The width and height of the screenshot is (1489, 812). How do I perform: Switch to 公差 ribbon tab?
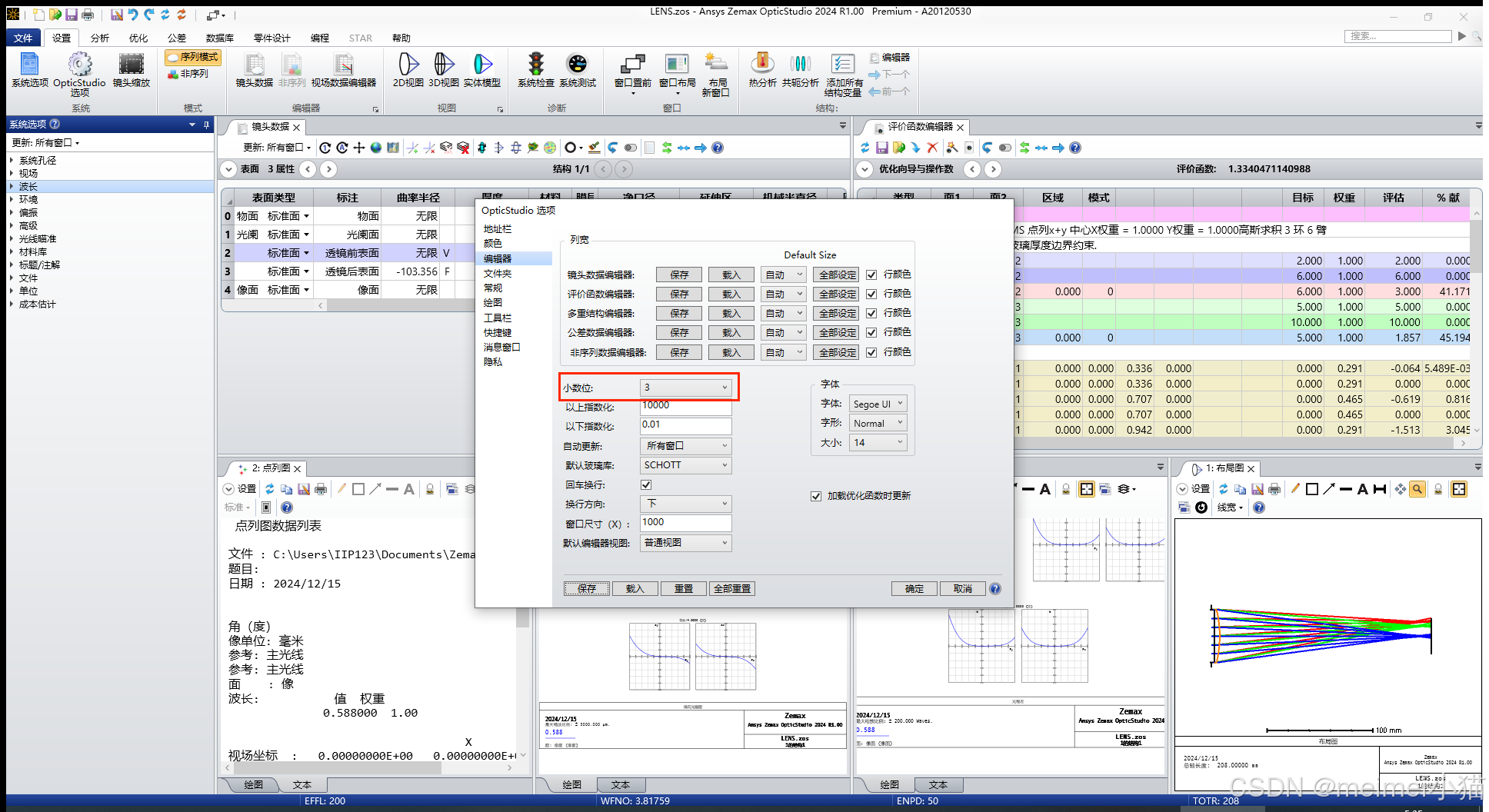coord(177,38)
